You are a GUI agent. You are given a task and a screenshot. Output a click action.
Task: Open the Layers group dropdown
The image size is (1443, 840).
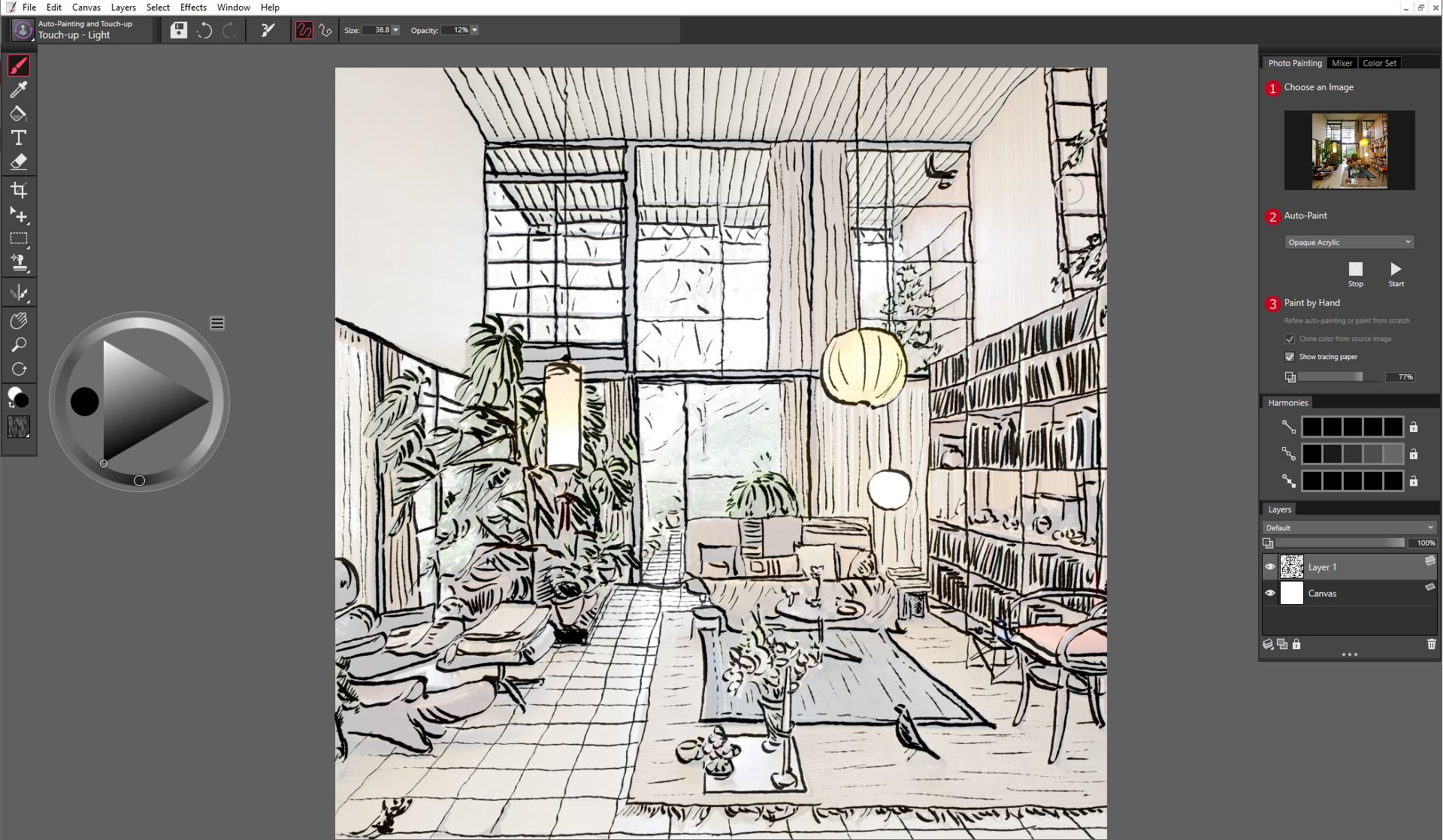coord(1350,527)
